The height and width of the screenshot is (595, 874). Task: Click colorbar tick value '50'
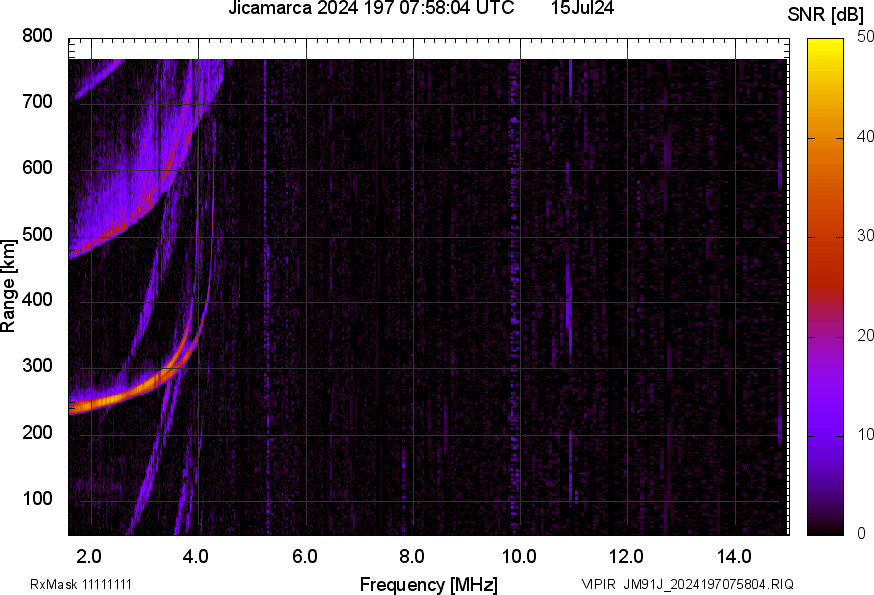pos(865,37)
